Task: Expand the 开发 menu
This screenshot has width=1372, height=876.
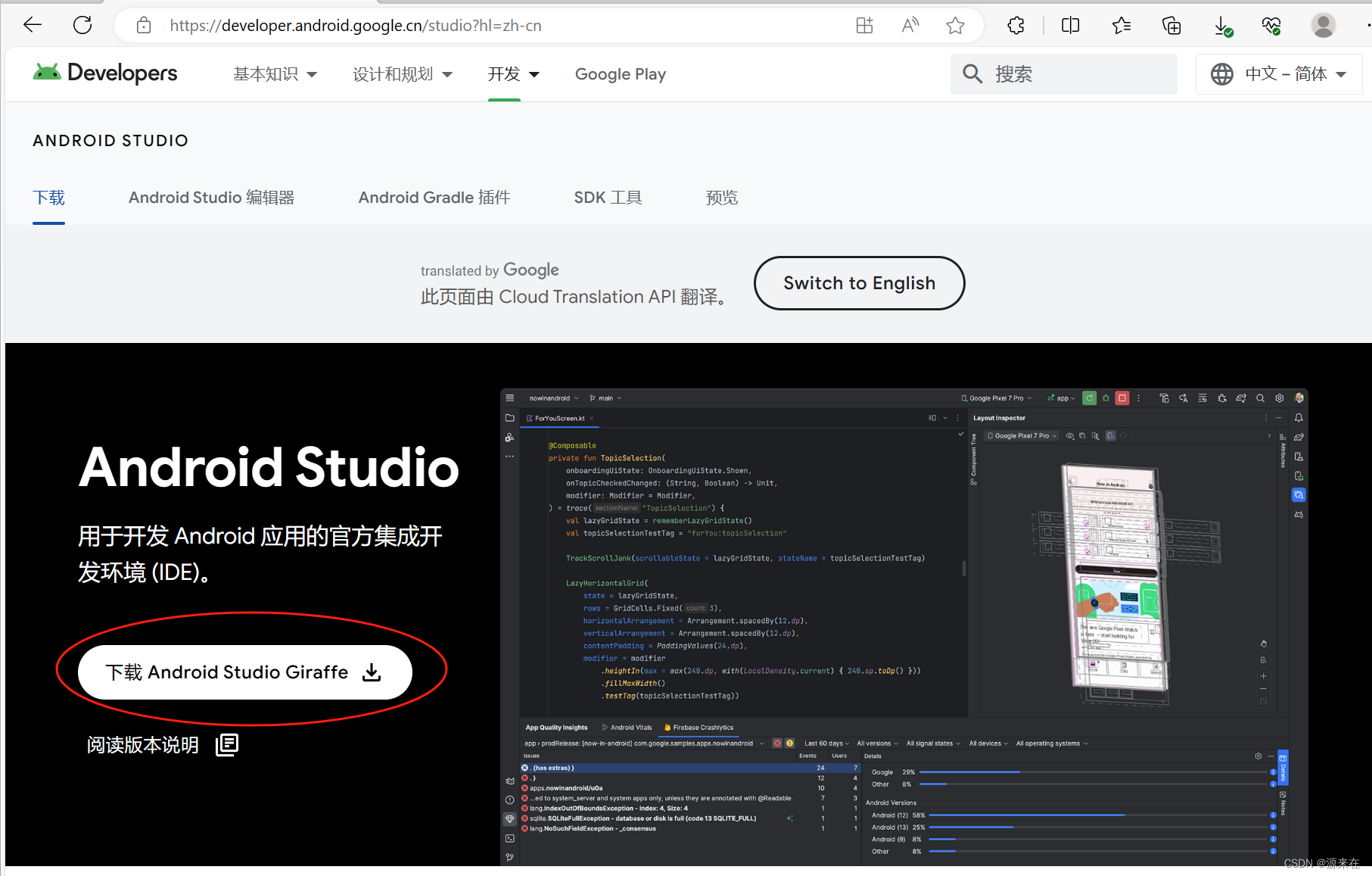Action: tap(513, 74)
